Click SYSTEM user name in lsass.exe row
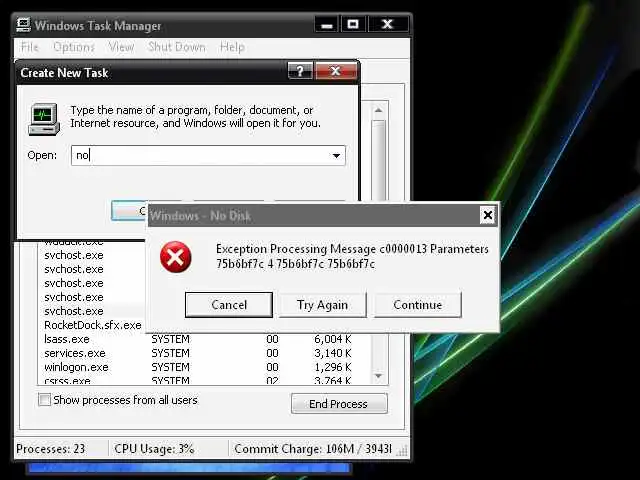 [x=170, y=339]
